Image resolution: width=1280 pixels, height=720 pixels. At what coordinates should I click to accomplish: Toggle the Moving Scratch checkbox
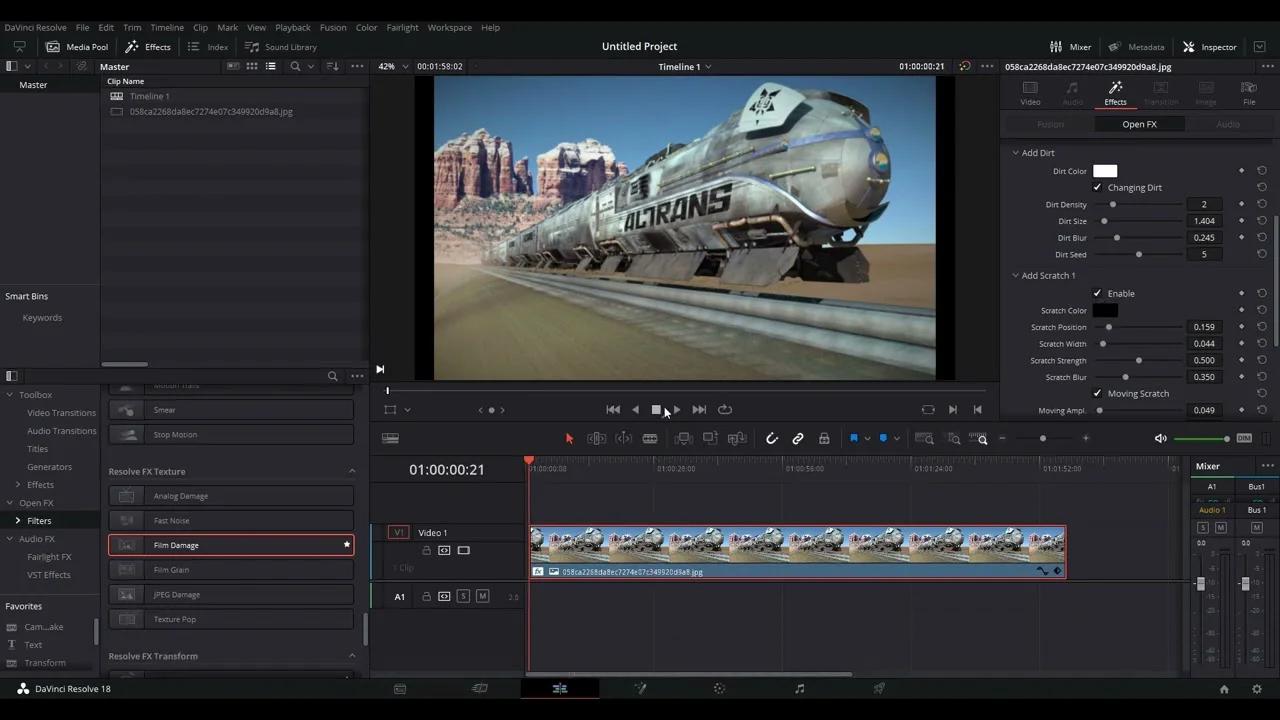[x=1097, y=393]
